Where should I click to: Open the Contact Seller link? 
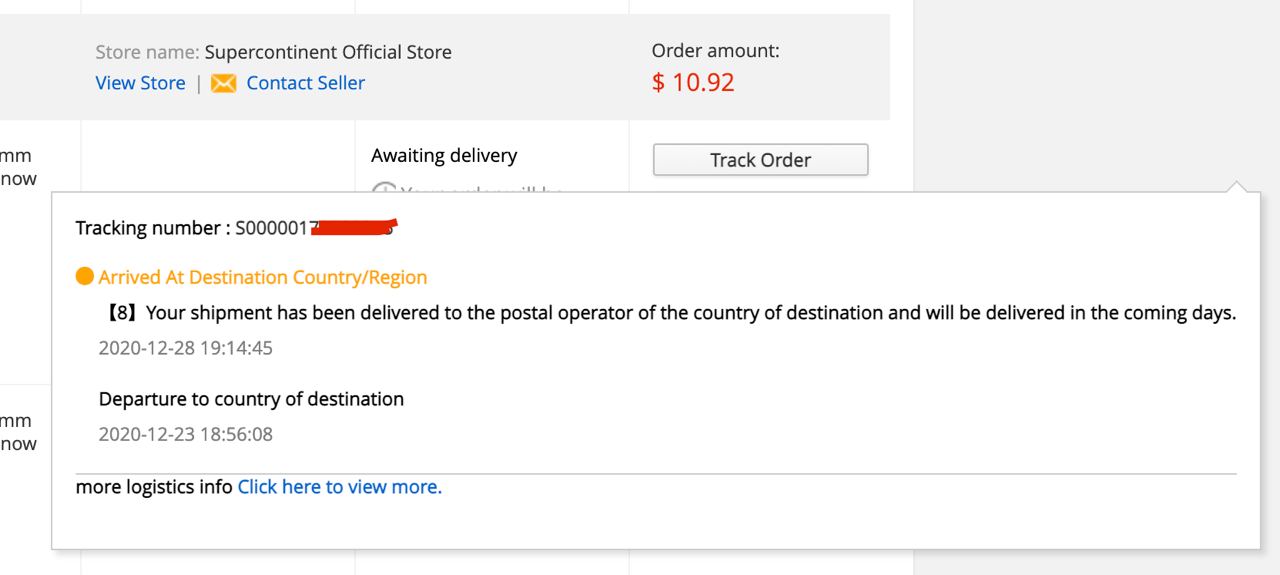(305, 83)
